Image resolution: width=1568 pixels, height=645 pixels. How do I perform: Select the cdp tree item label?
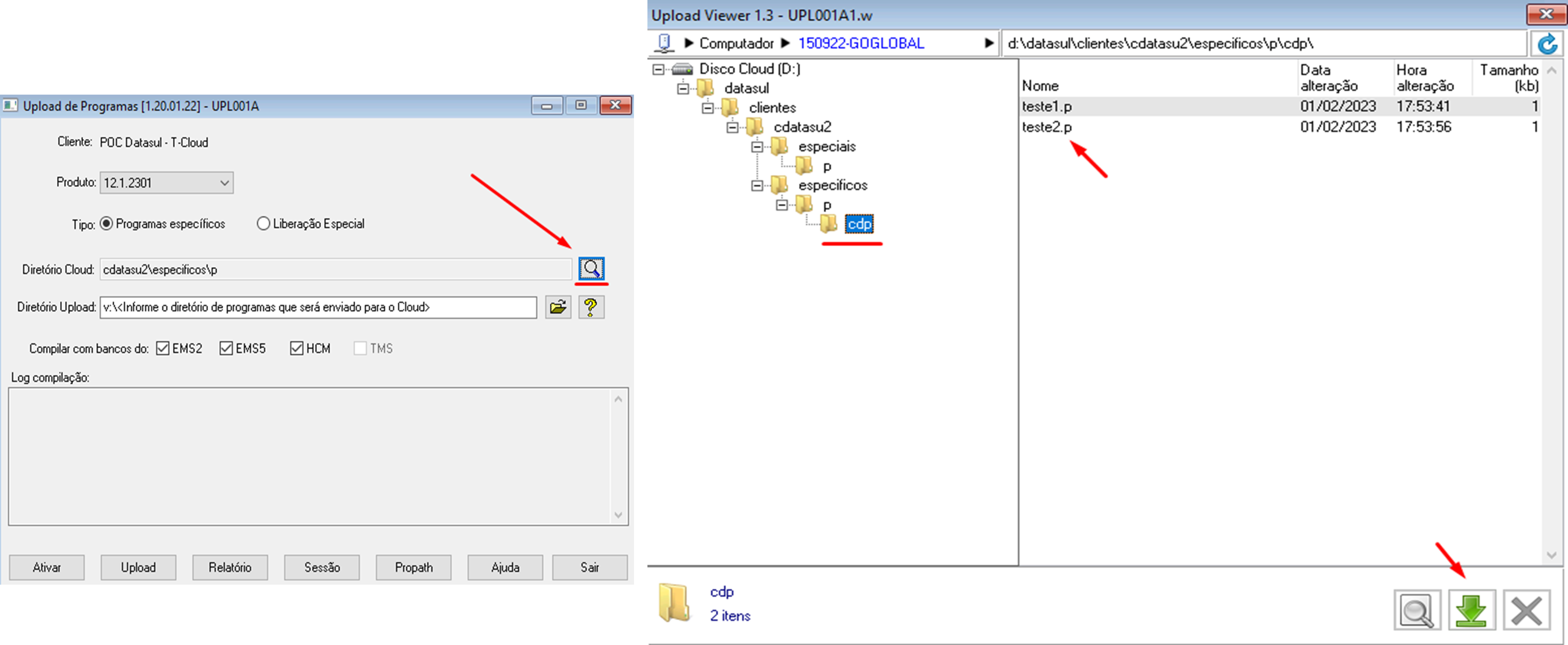tap(859, 224)
